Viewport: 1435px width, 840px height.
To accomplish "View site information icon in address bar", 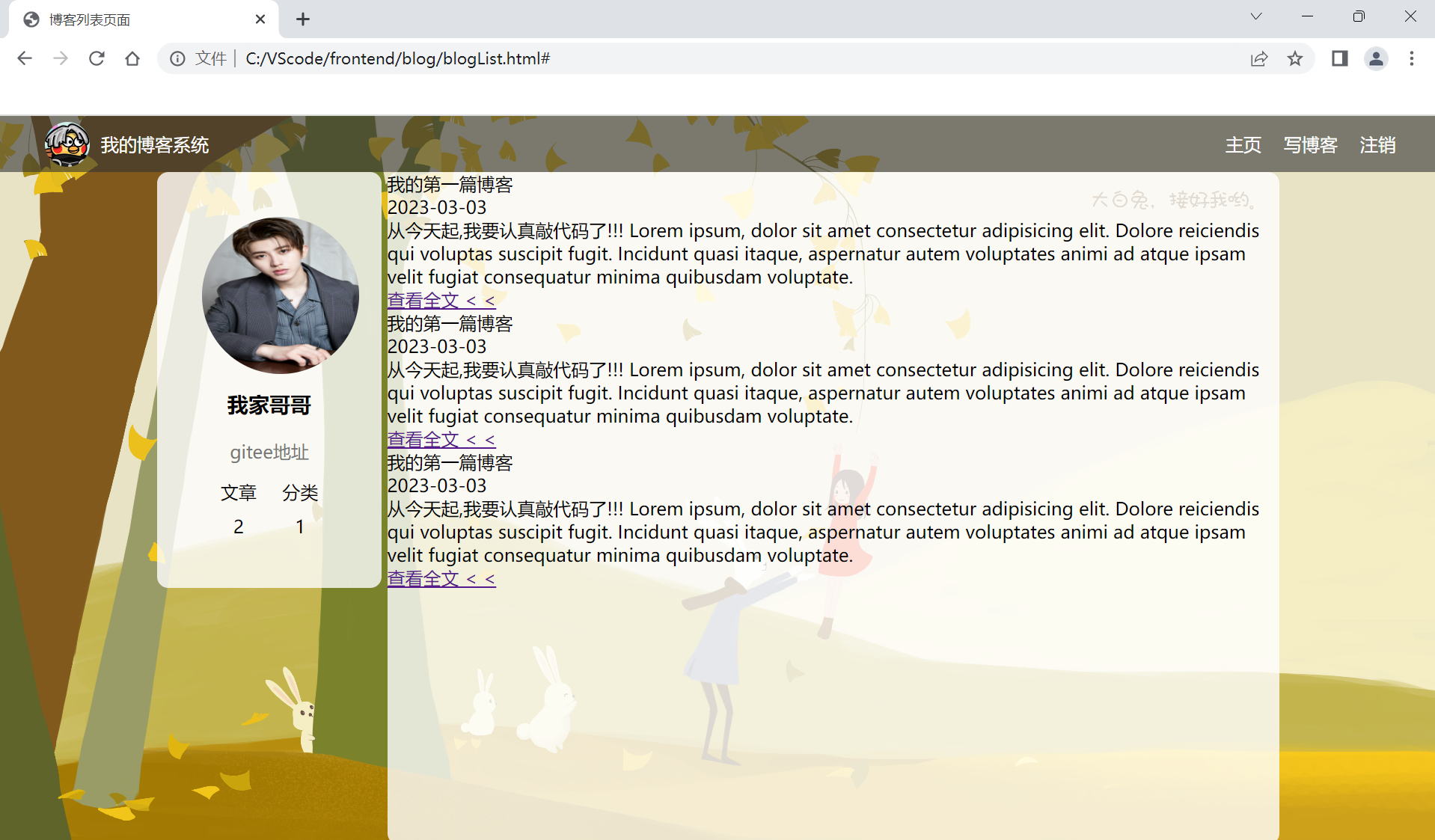I will (x=177, y=58).
